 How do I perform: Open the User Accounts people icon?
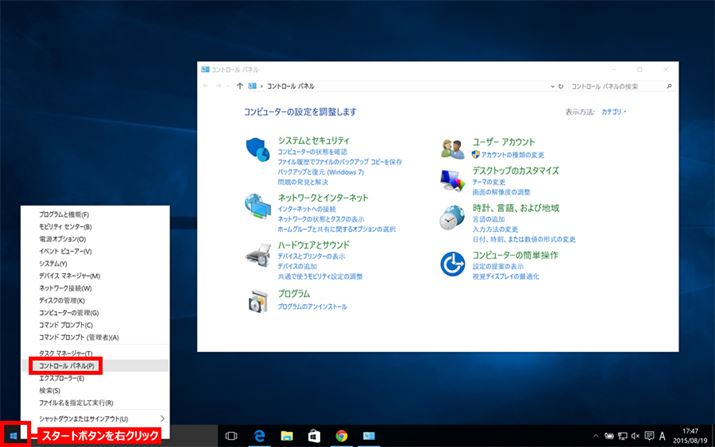(x=453, y=149)
